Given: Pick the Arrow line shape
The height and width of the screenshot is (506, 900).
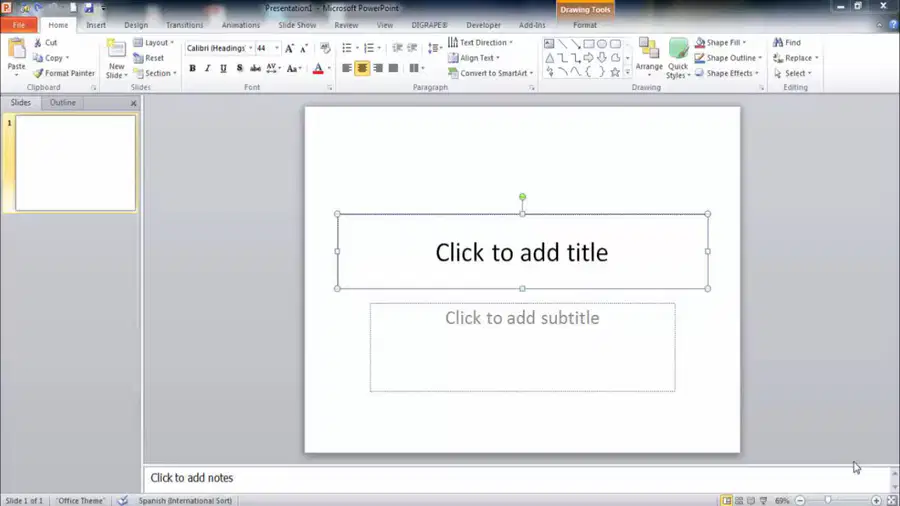Looking at the screenshot, I should [x=576, y=44].
